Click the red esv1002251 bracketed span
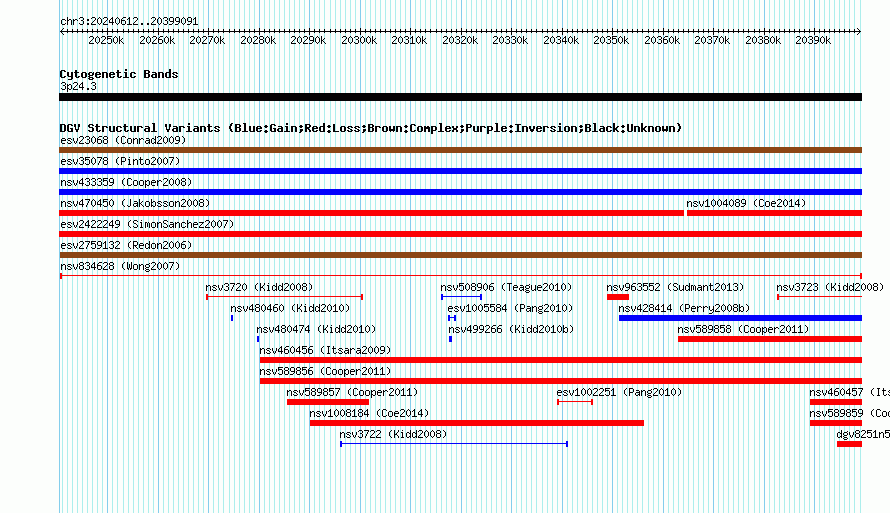Screen dimensions: 890x513 tap(575, 402)
